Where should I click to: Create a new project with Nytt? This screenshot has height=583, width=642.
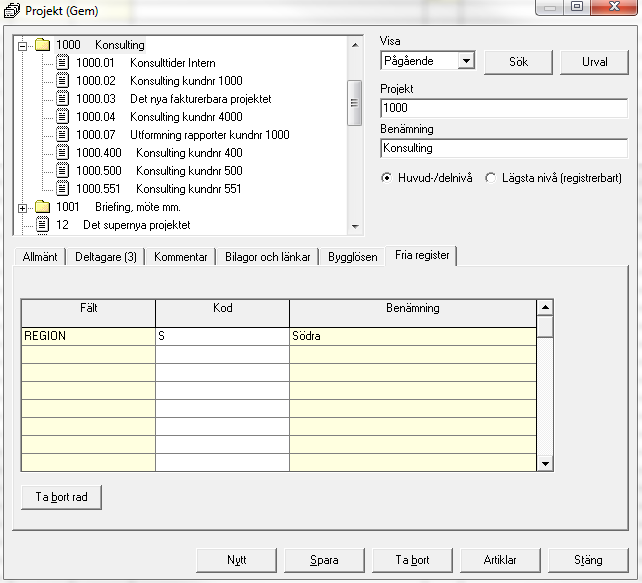click(x=237, y=560)
